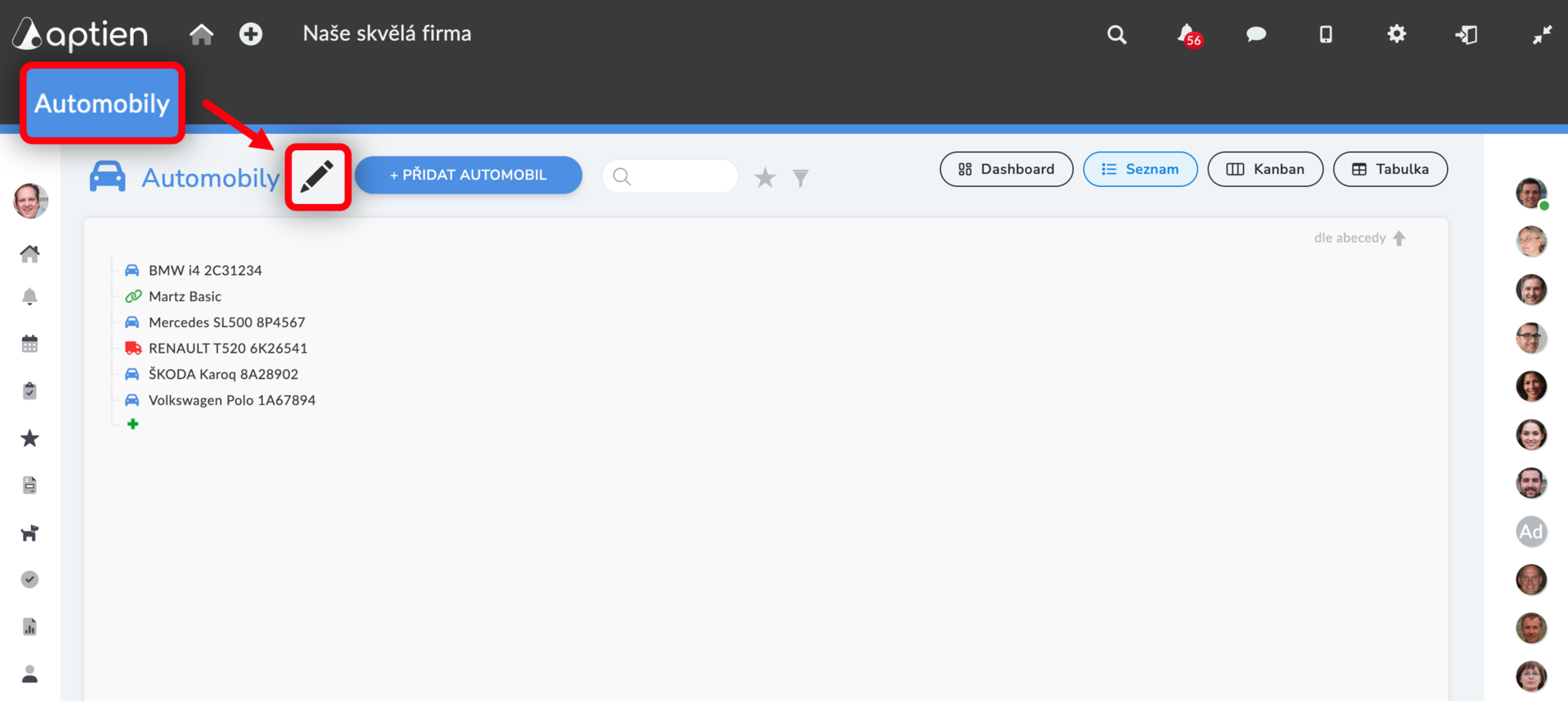Open the bell icon in left sidebar
The width and height of the screenshot is (1568, 702).
click(29, 296)
